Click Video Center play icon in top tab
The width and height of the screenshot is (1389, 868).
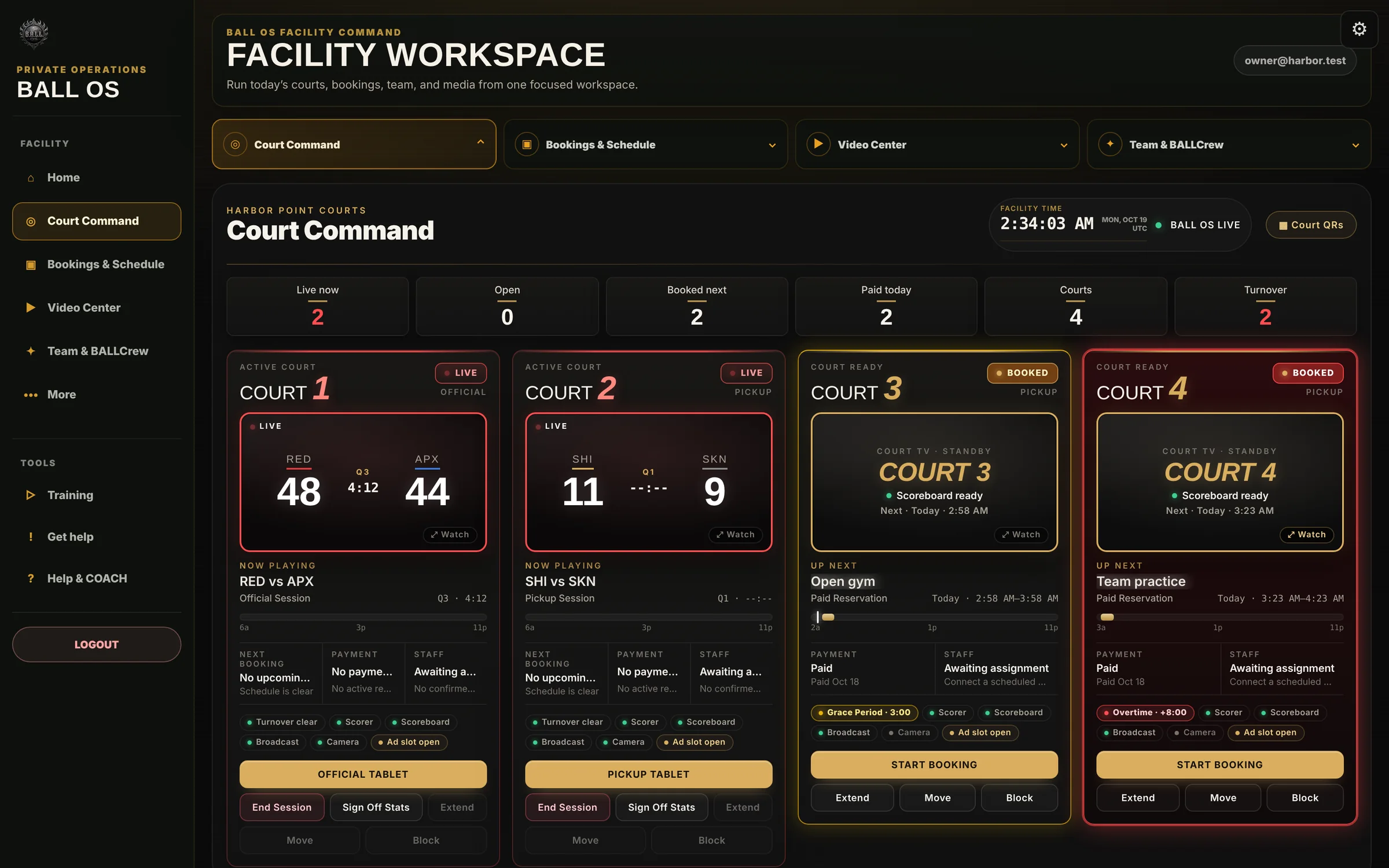pos(818,145)
